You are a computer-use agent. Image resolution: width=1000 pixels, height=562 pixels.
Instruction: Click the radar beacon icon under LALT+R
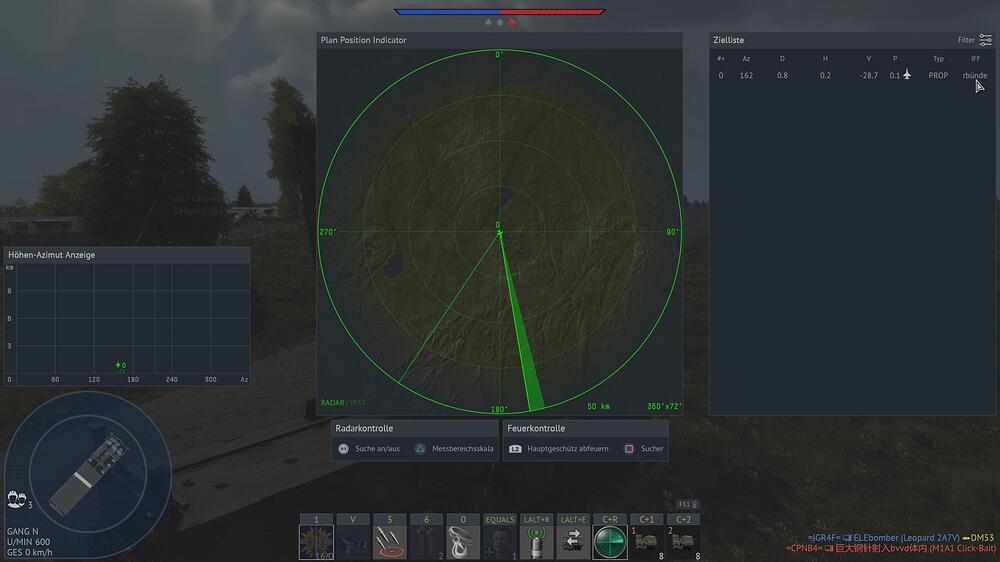pyautogui.click(x=536, y=541)
